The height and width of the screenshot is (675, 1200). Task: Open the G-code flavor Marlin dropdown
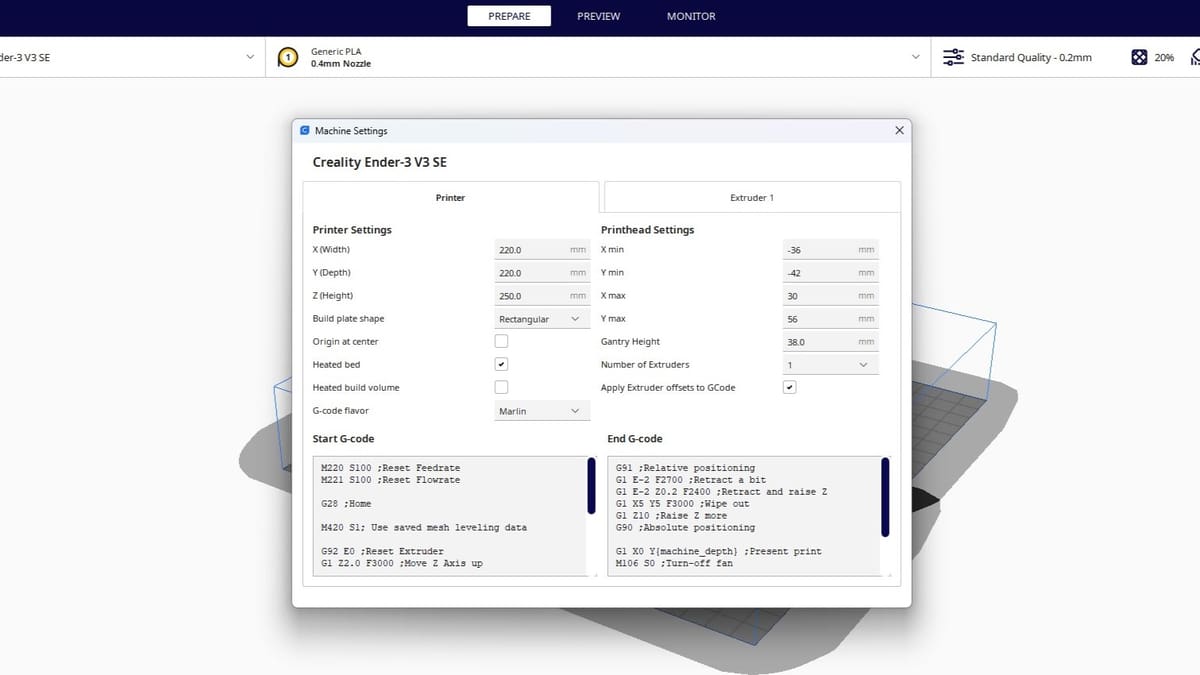pyautogui.click(x=542, y=411)
